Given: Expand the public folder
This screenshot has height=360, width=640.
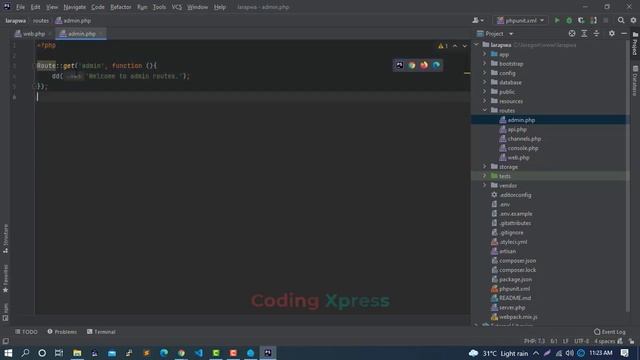Looking at the screenshot, I should click(485, 92).
